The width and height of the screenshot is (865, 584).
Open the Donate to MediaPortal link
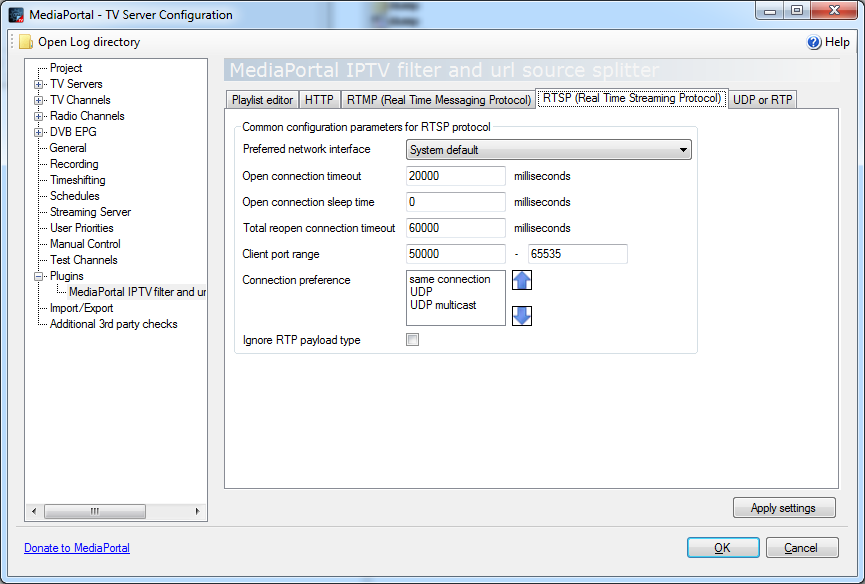coord(77,548)
